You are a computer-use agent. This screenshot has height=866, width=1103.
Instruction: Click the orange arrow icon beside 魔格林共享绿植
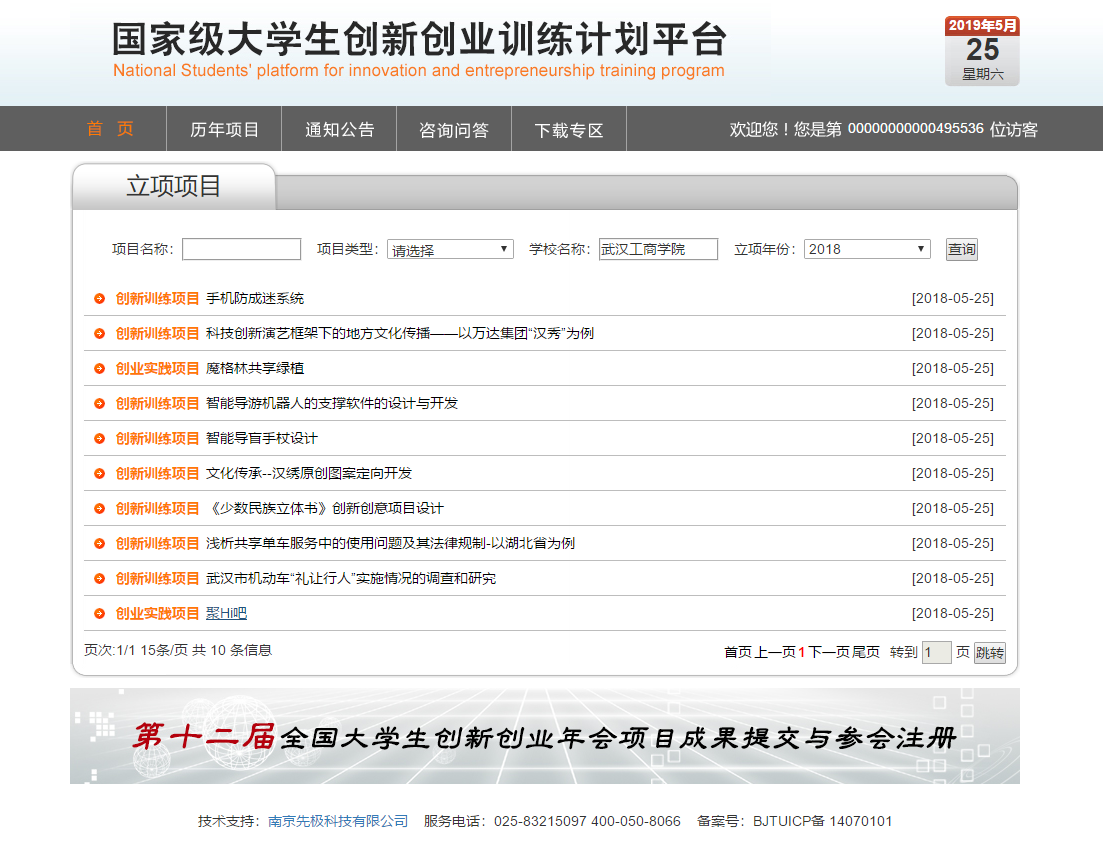coord(99,369)
